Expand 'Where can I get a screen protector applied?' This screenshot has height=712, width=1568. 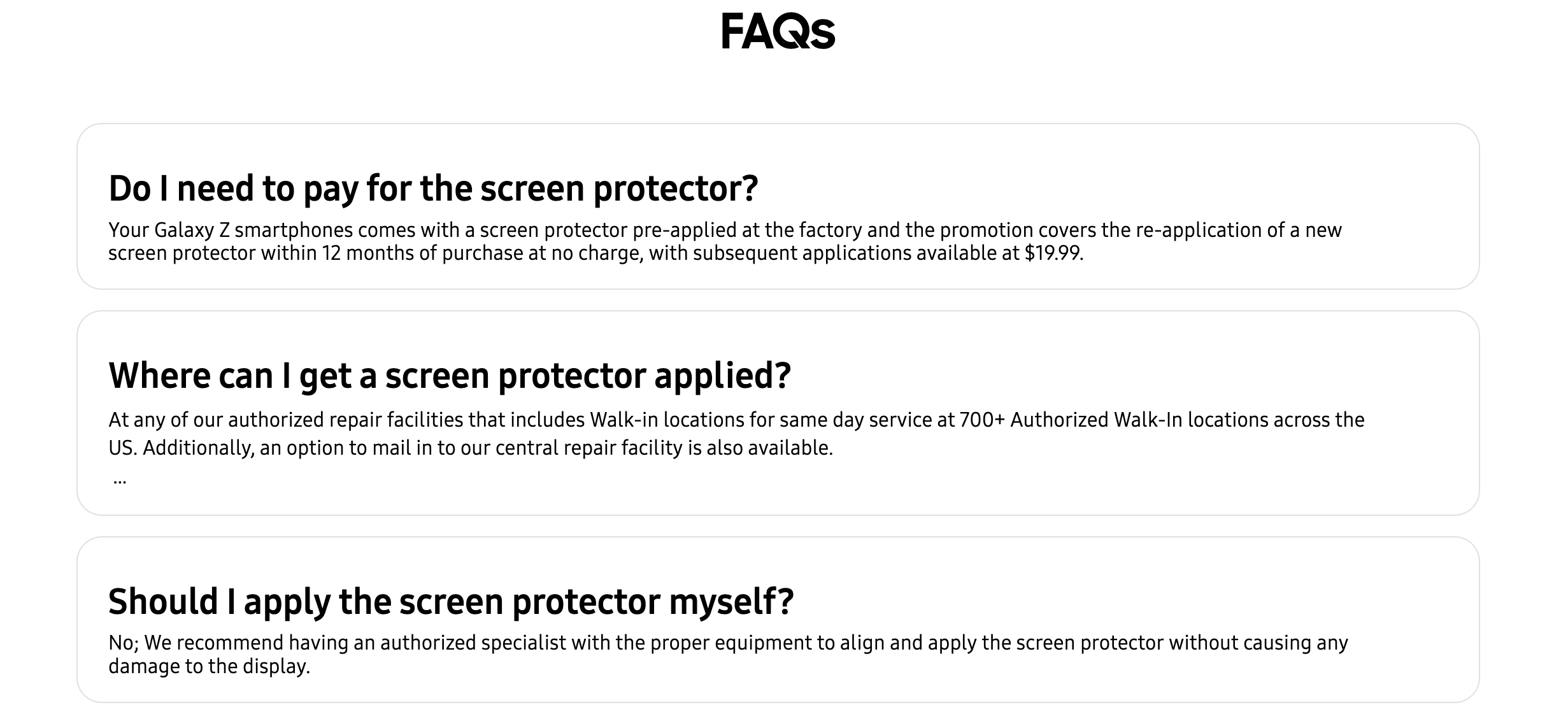tap(450, 376)
